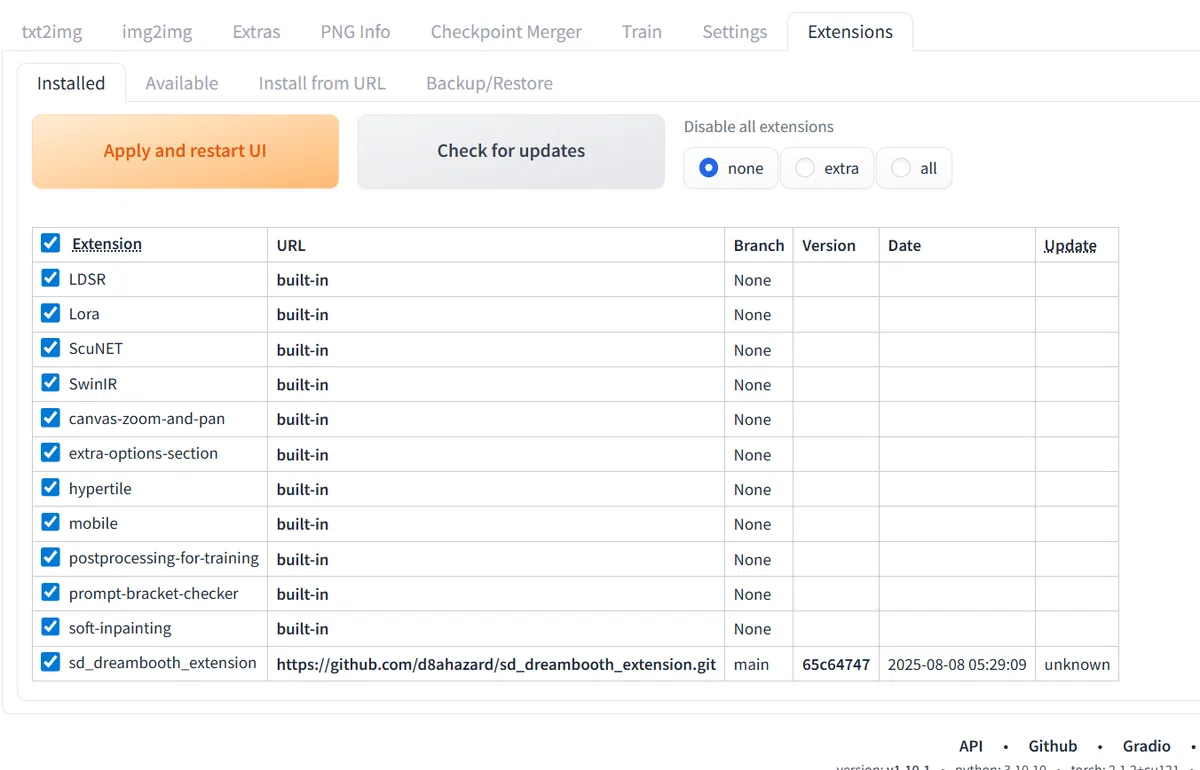Click the Date column header
Image resolution: width=1200 pixels, height=770 pixels.
(x=904, y=246)
